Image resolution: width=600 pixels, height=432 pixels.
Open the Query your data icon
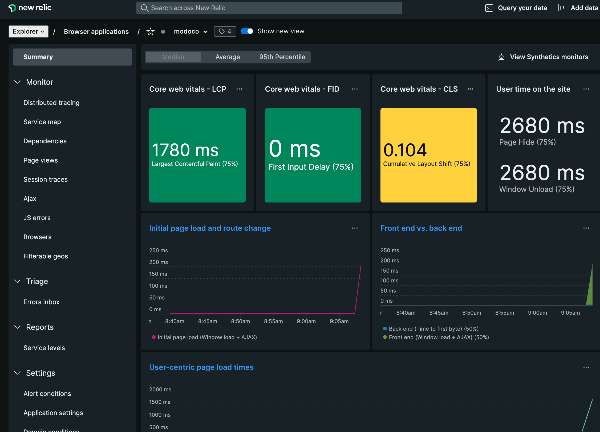489,8
